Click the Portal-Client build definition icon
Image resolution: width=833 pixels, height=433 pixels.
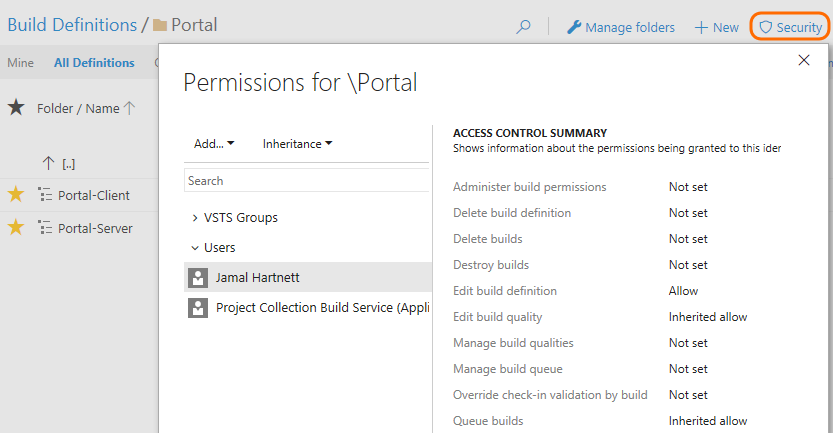click(x=45, y=195)
